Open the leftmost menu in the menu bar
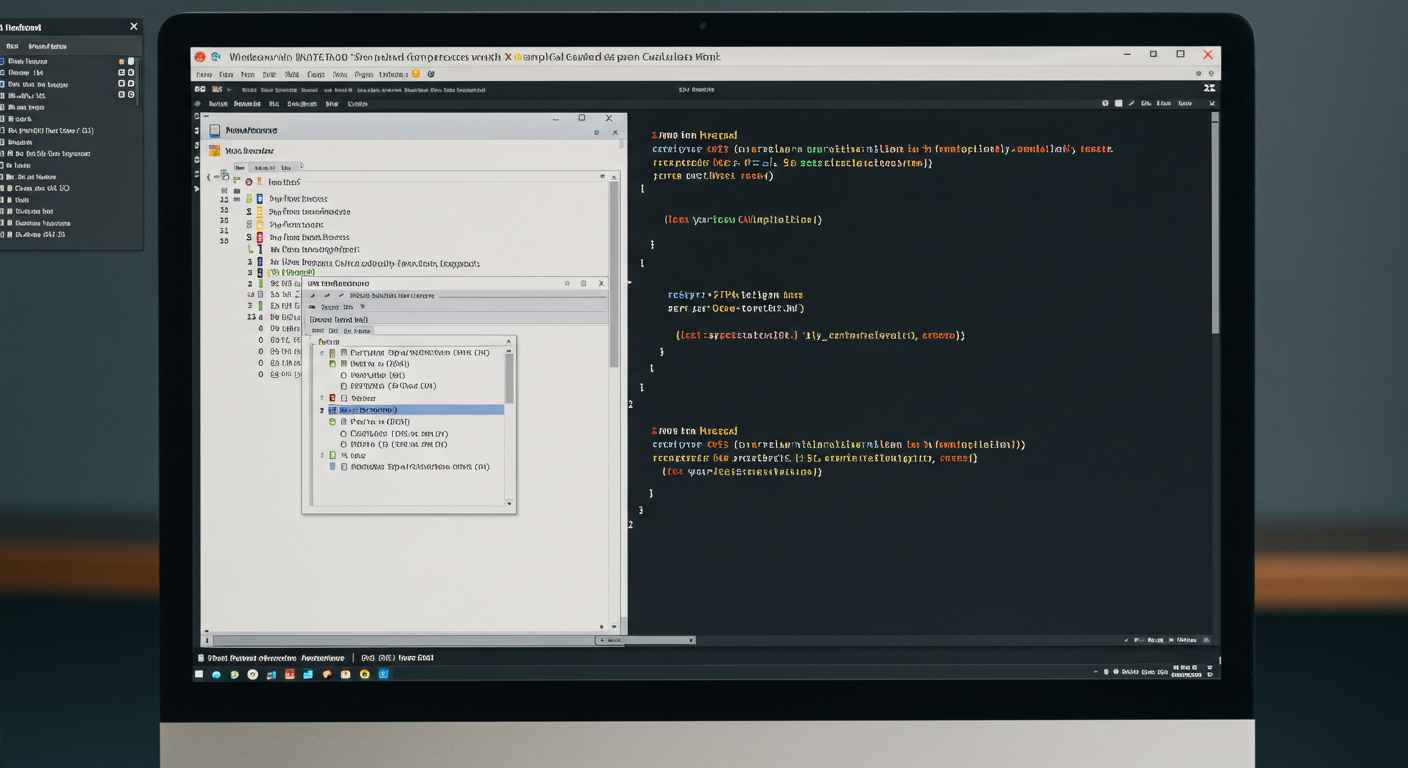 point(203,74)
